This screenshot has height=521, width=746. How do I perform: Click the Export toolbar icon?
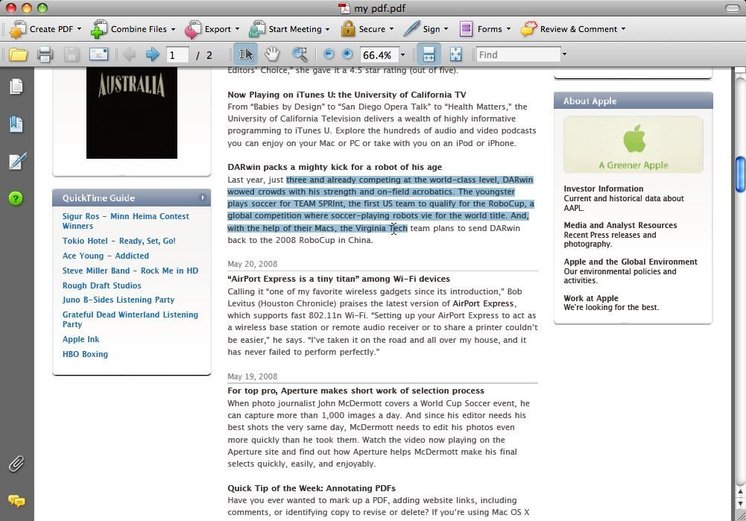click(193, 29)
